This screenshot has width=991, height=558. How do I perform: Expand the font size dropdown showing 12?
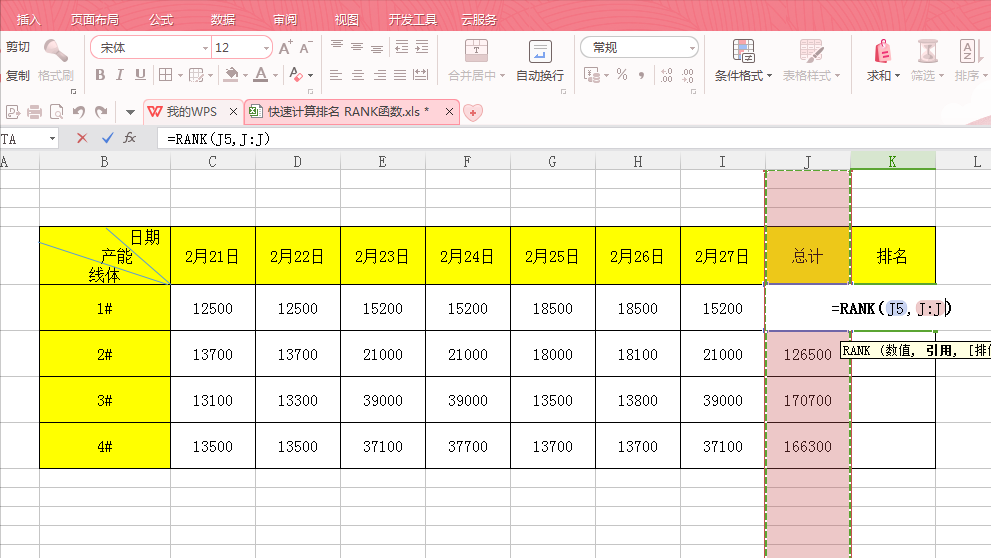click(x=266, y=48)
